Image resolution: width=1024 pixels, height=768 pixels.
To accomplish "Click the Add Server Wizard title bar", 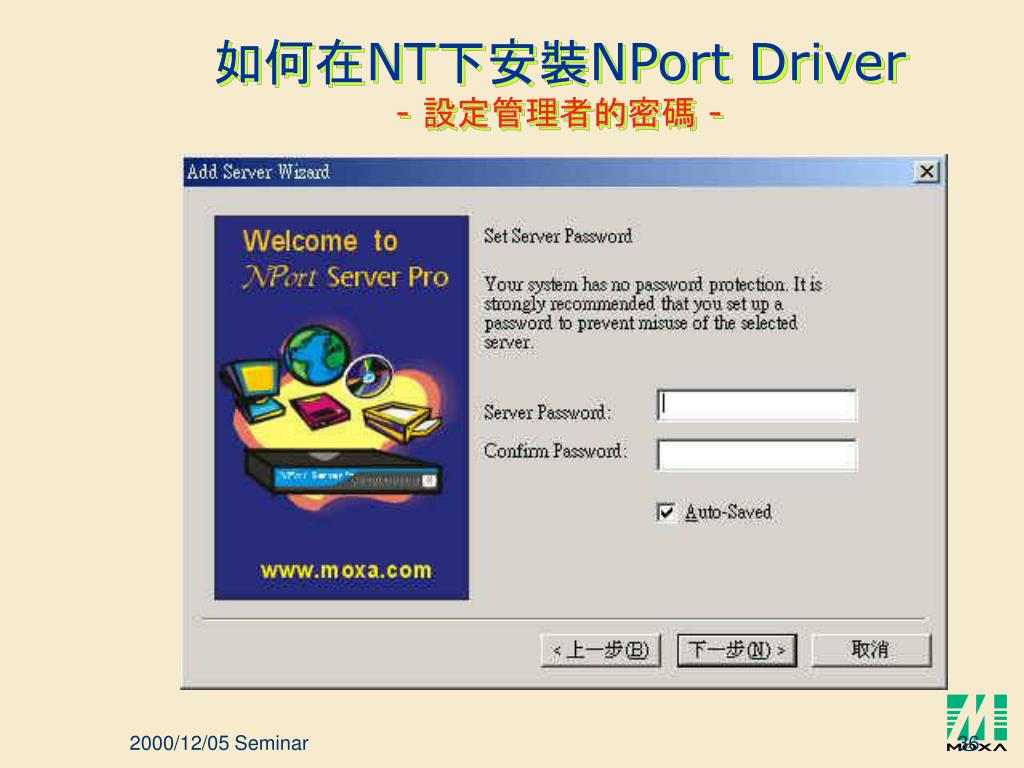I will pyautogui.click(x=549, y=172).
